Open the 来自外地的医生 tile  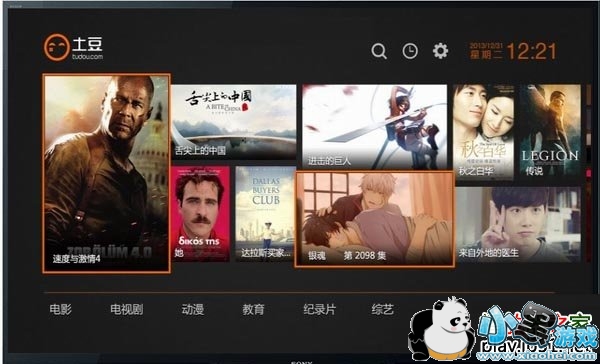[518, 225]
